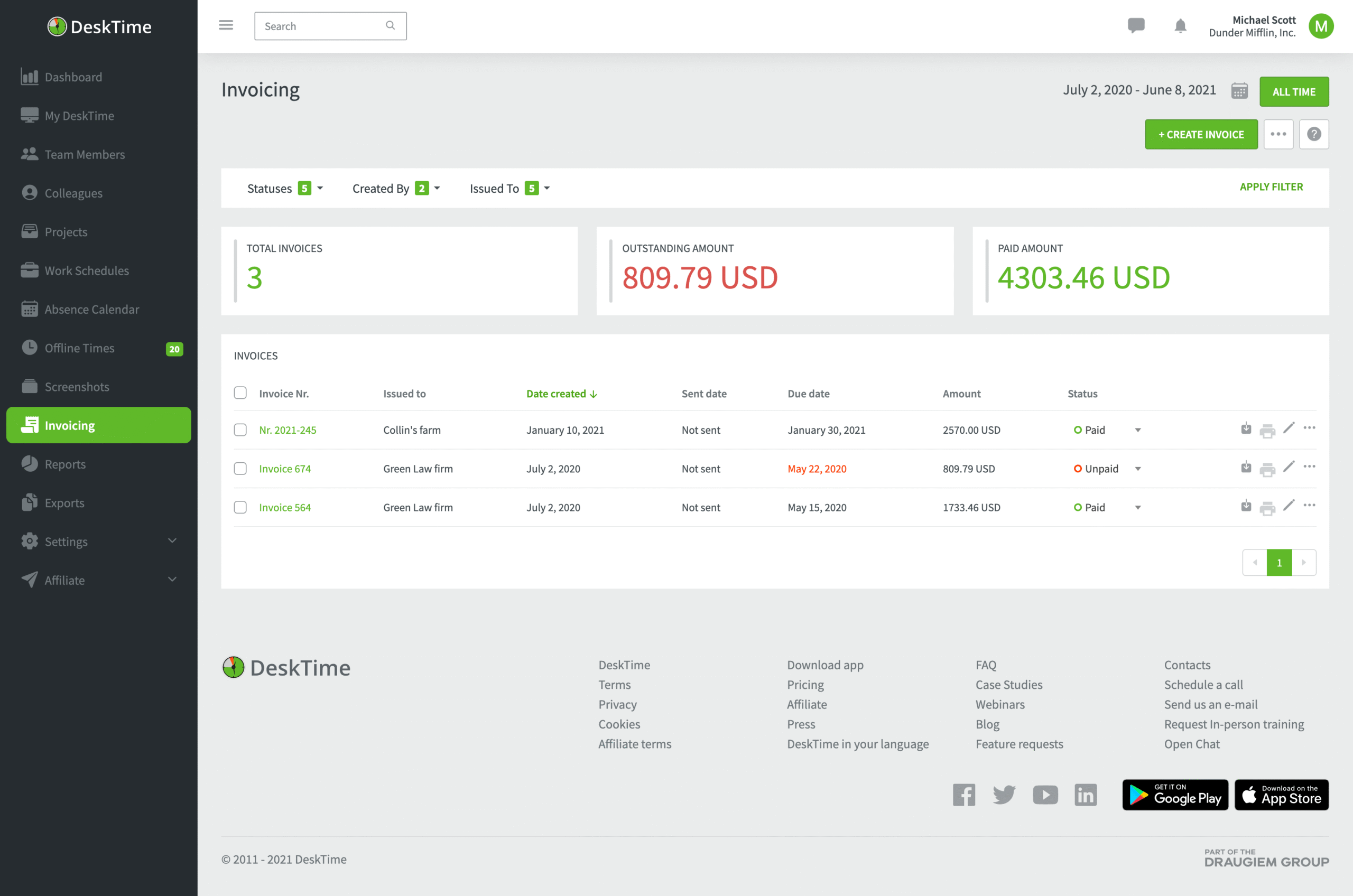Click the All Time button
Screen dimensions: 1353x896
(1294, 91)
